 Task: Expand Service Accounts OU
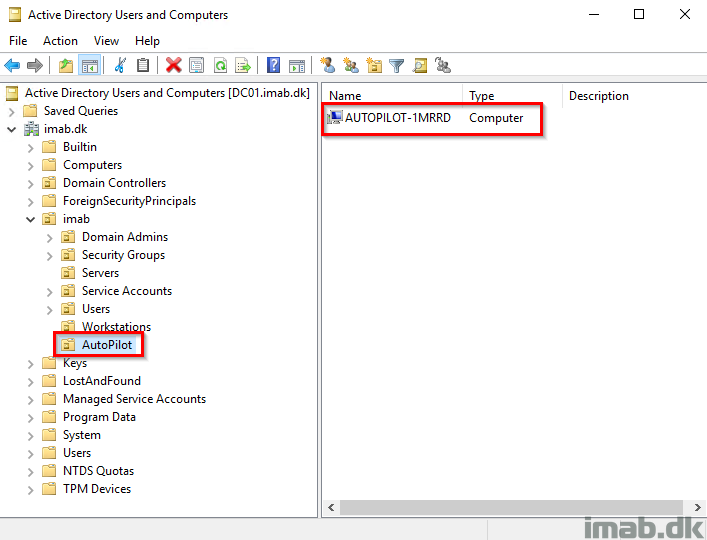point(50,292)
